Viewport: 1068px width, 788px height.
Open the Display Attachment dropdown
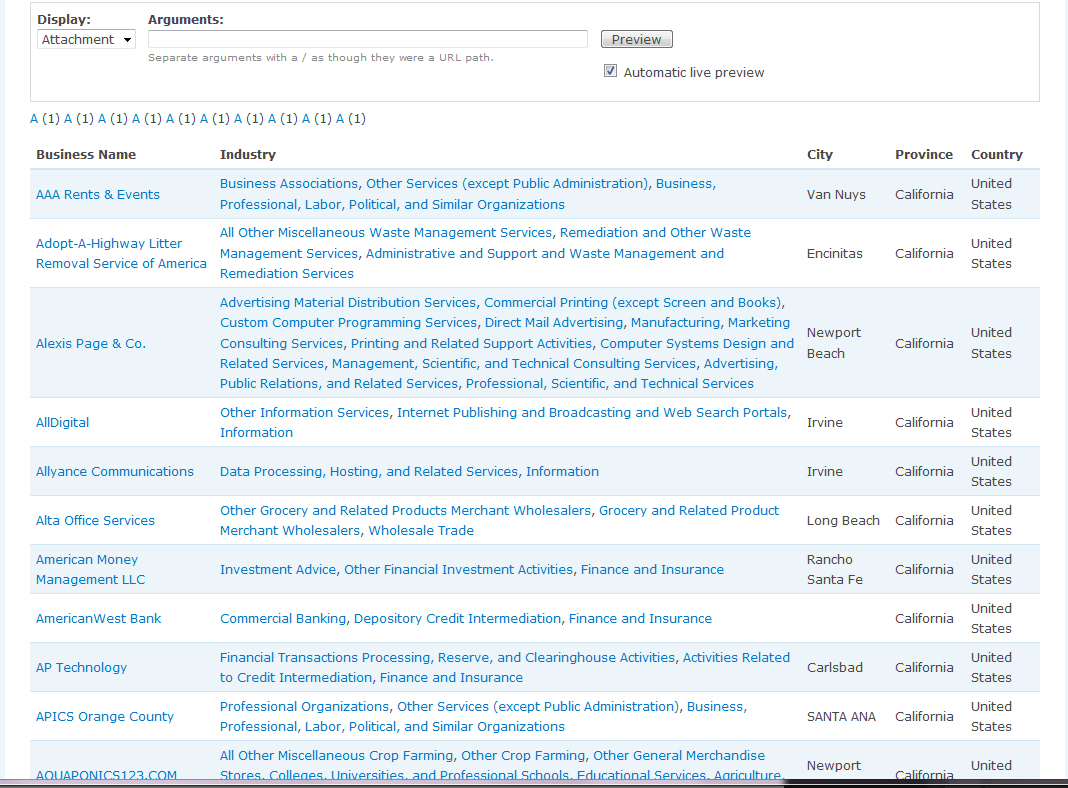click(87, 40)
